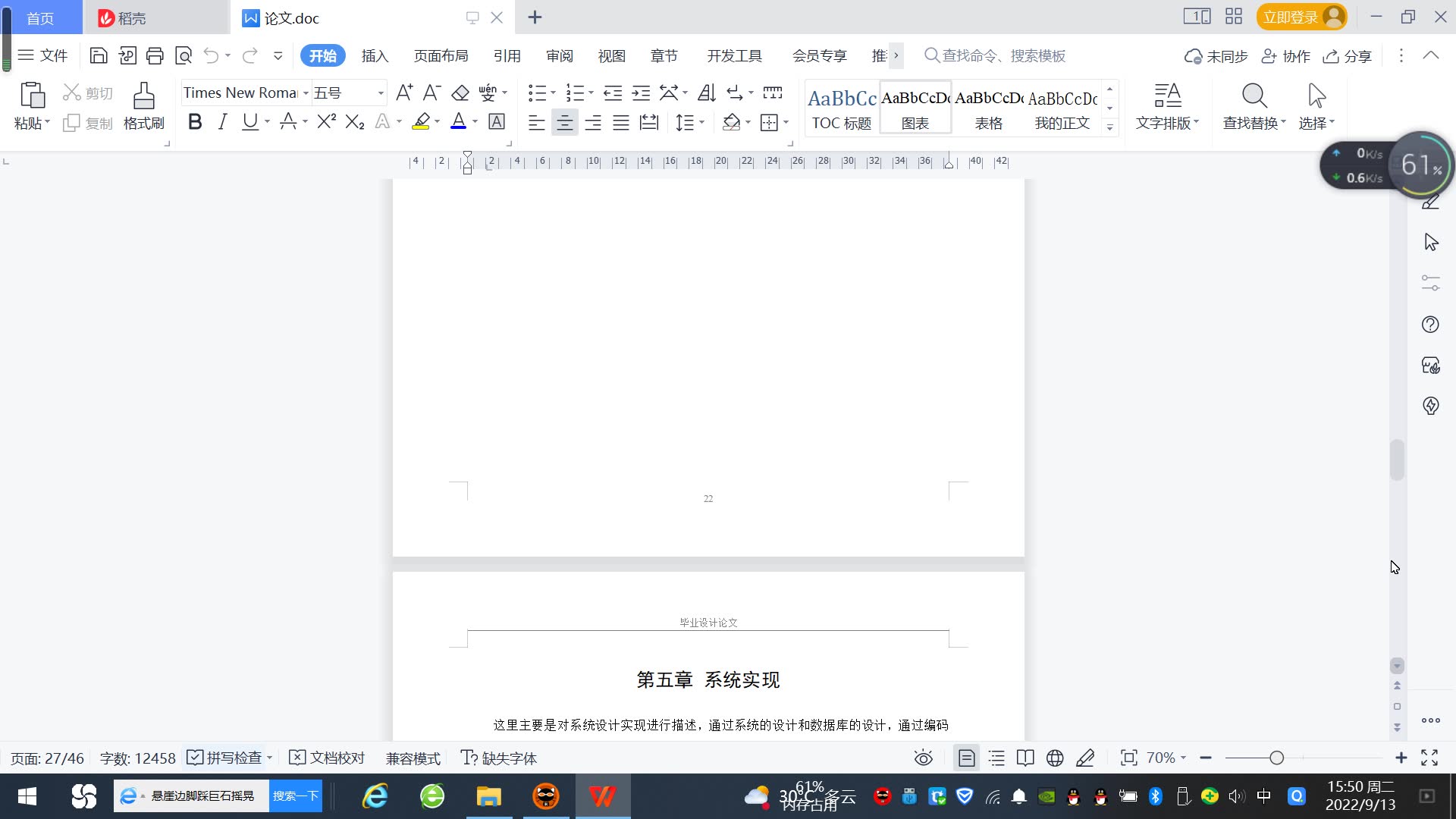
Task: Open the font name dropdown
Action: (306, 93)
